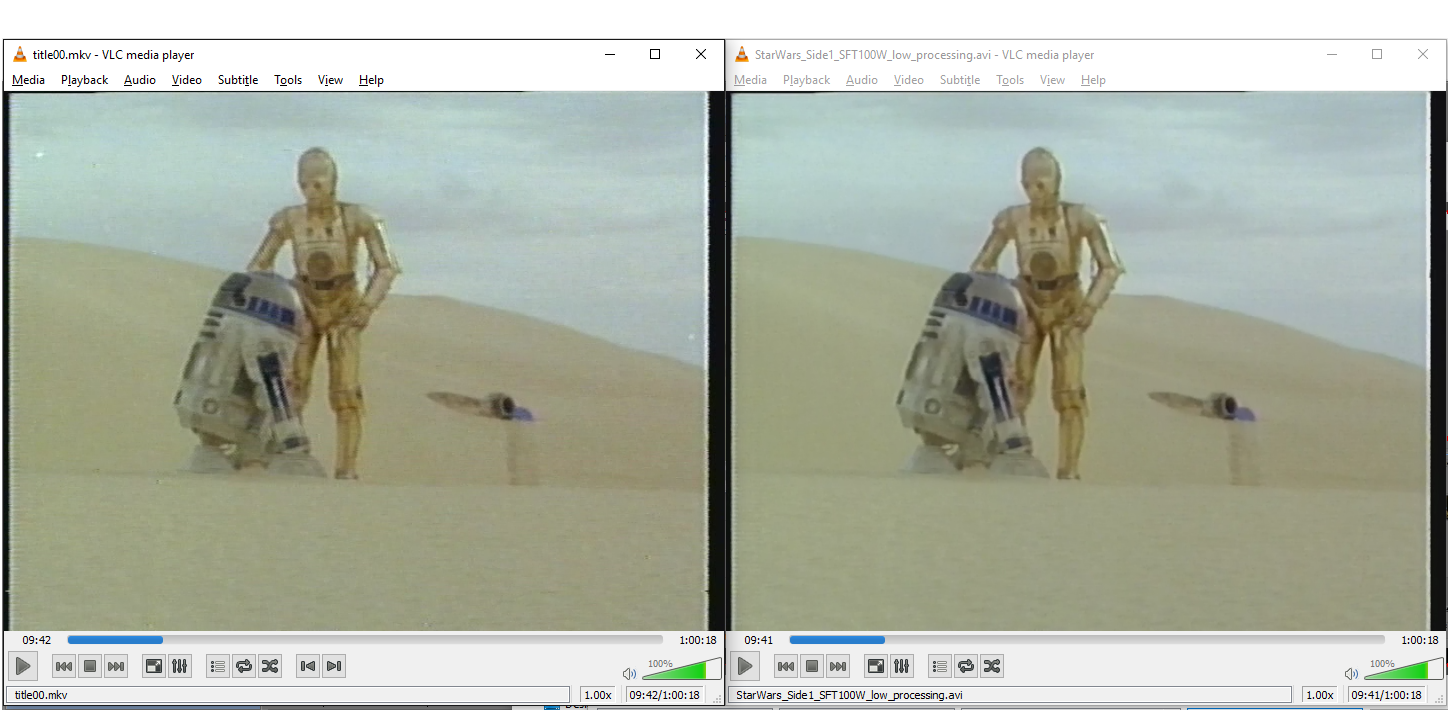Open Video menu in title00.mkv window
1448x710 pixels.
click(187, 80)
